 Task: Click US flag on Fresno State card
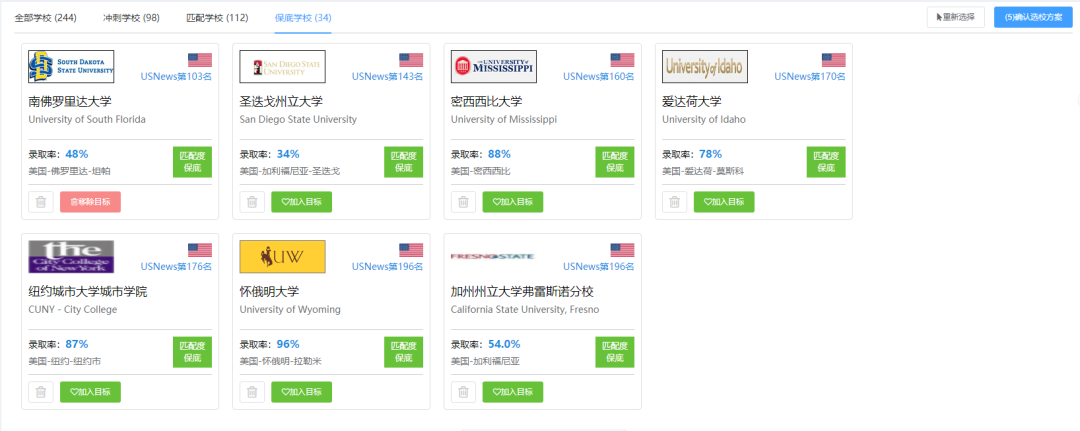tap(623, 250)
